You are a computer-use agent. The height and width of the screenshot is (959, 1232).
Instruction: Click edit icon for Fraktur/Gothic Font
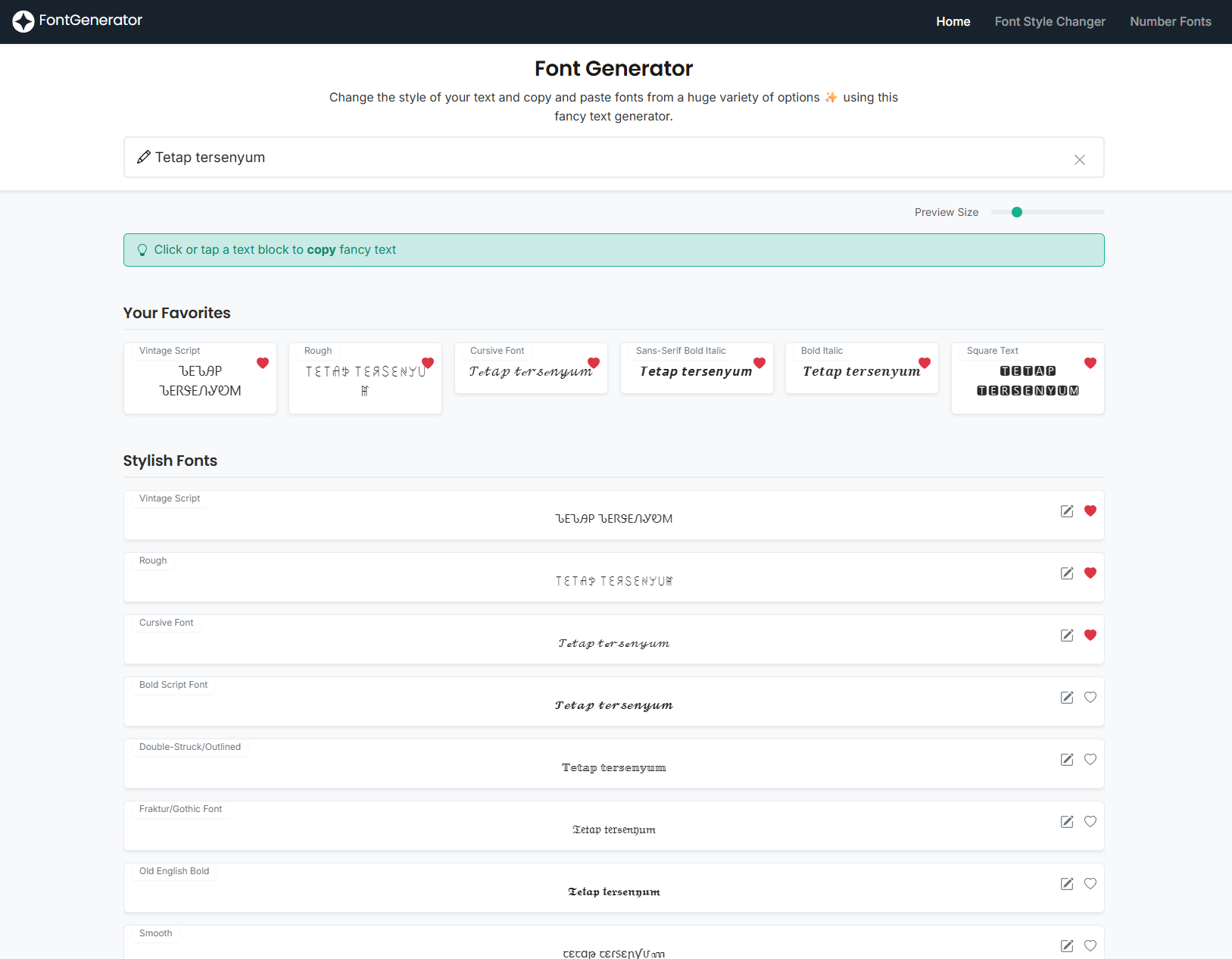pyautogui.click(x=1066, y=822)
